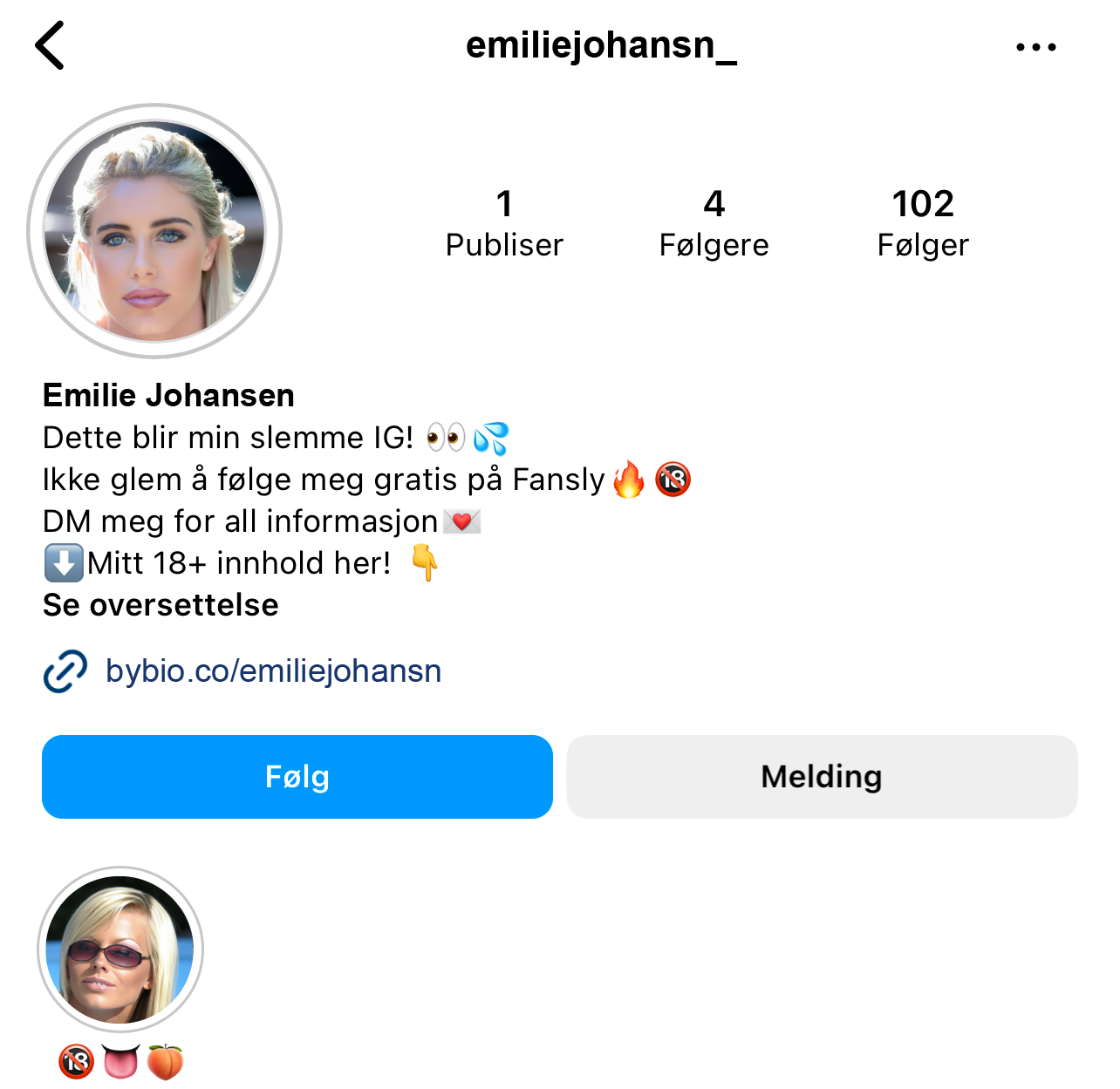
Task: Open the three-dot more options menu
Action: 1036,47
